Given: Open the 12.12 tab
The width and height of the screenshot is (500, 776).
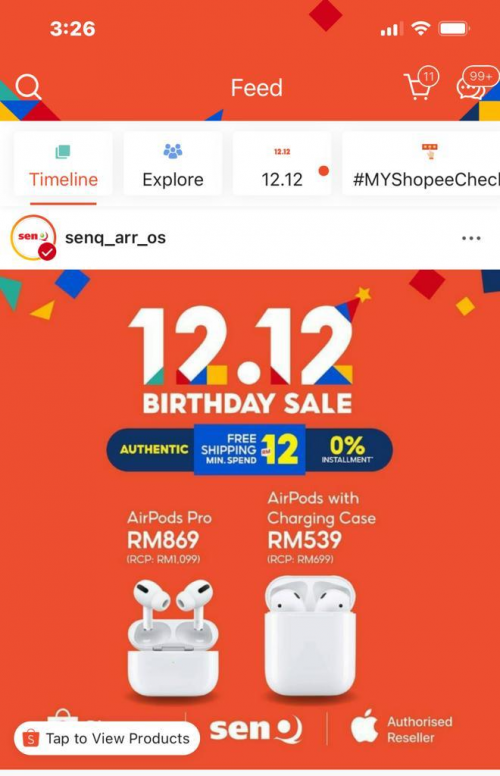Looking at the screenshot, I should coord(282,164).
